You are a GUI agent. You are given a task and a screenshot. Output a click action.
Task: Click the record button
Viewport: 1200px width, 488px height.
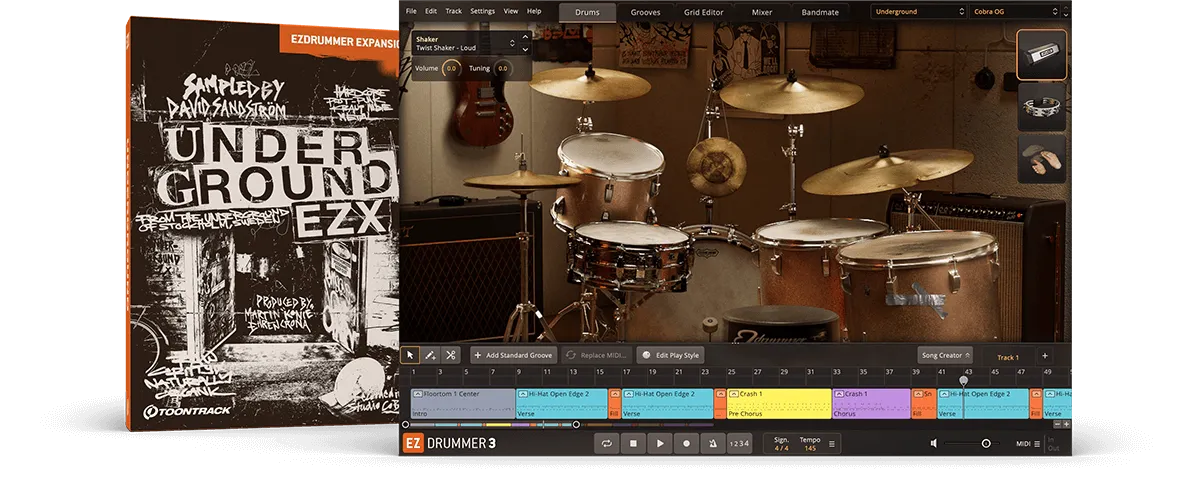point(686,443)
